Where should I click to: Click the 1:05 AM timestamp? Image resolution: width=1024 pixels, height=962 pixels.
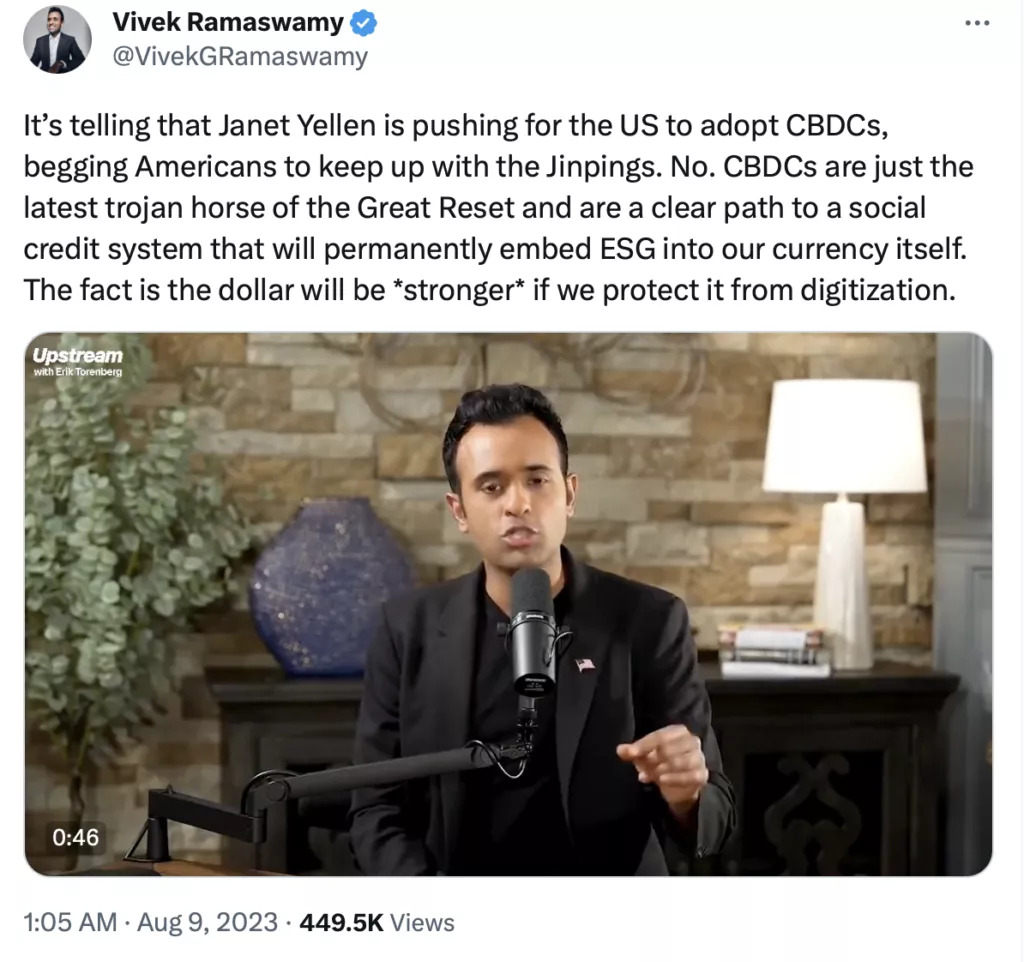(x=69, y=922)
